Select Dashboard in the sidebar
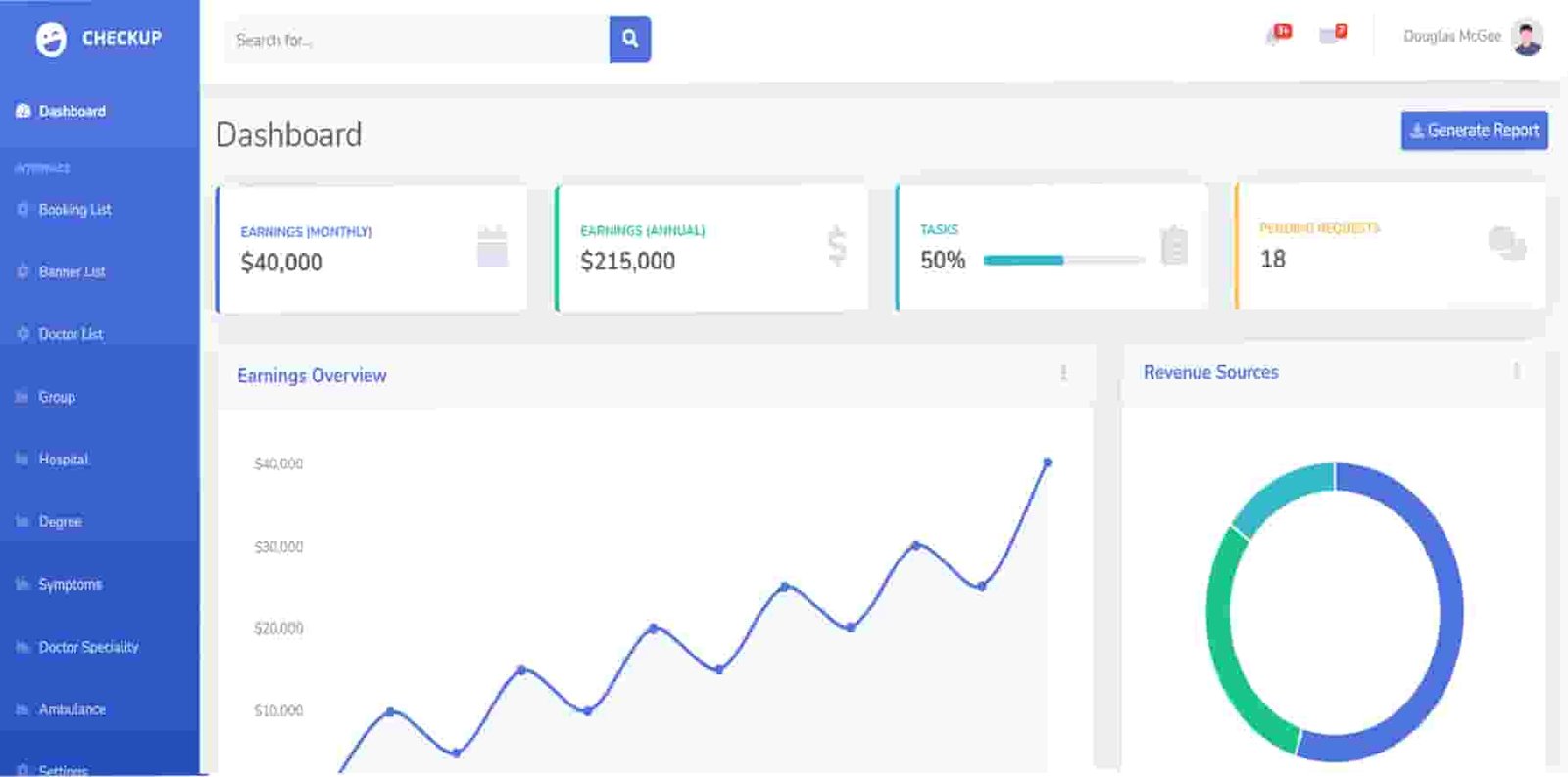The width and height of the screenshot is (1568, 777). coord(72,112)
